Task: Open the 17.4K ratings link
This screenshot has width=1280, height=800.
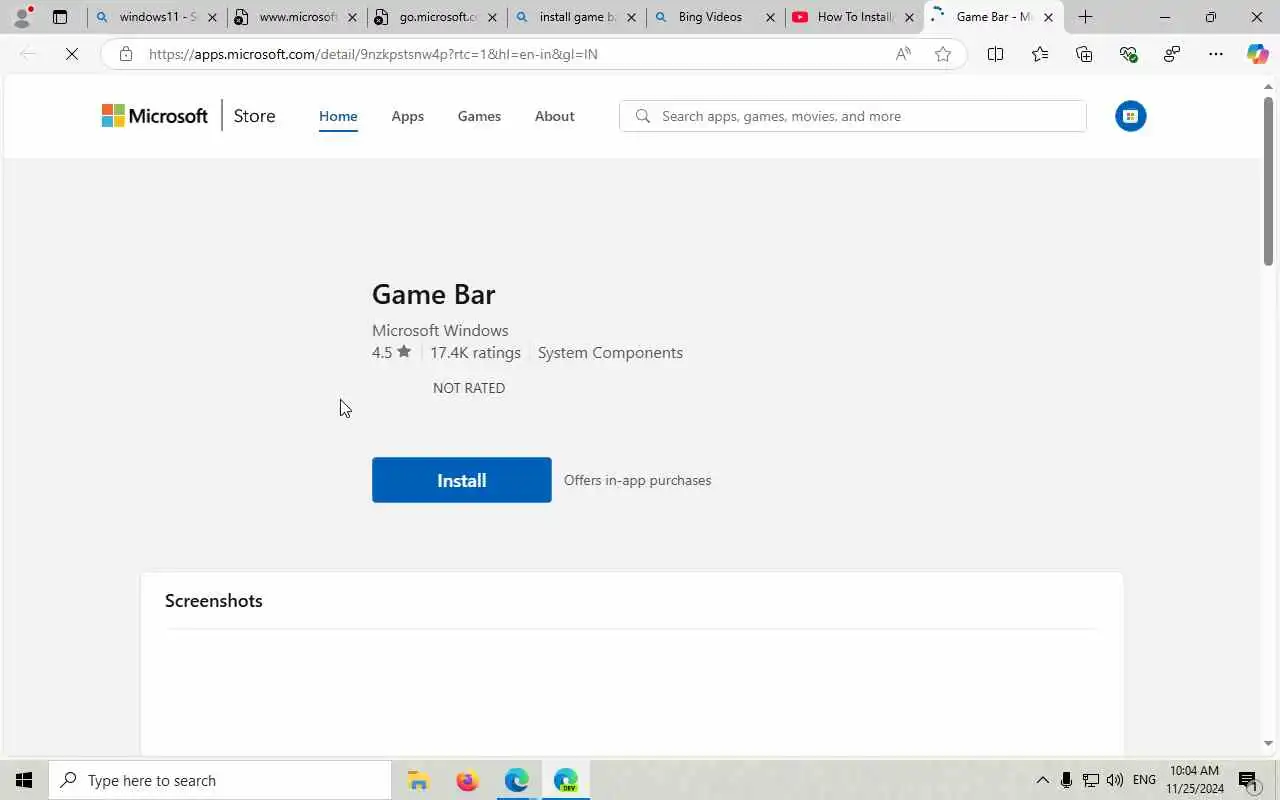Action: (475, 352)
